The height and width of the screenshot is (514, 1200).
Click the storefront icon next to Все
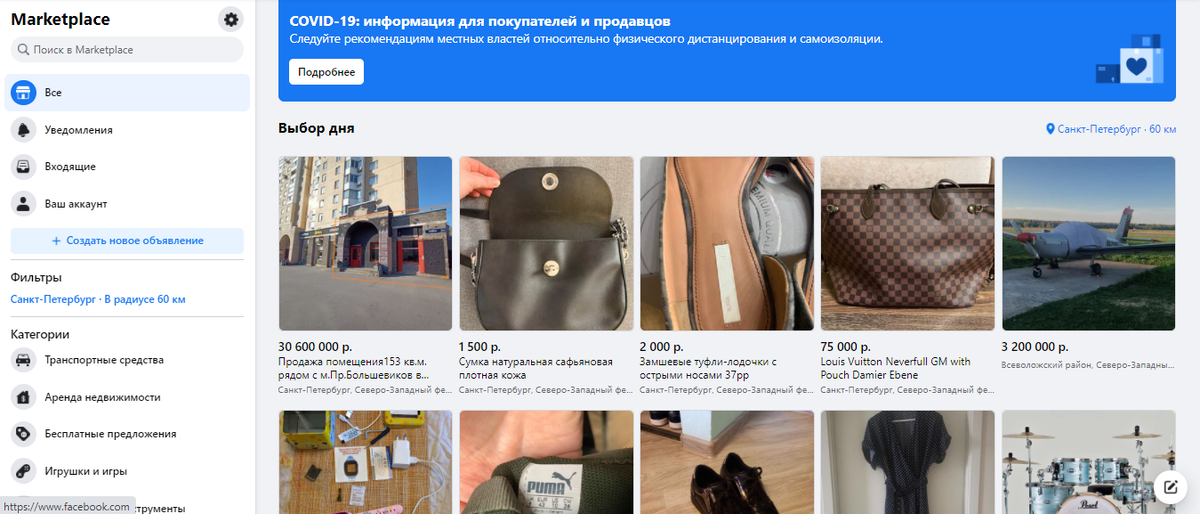(23, 92)
